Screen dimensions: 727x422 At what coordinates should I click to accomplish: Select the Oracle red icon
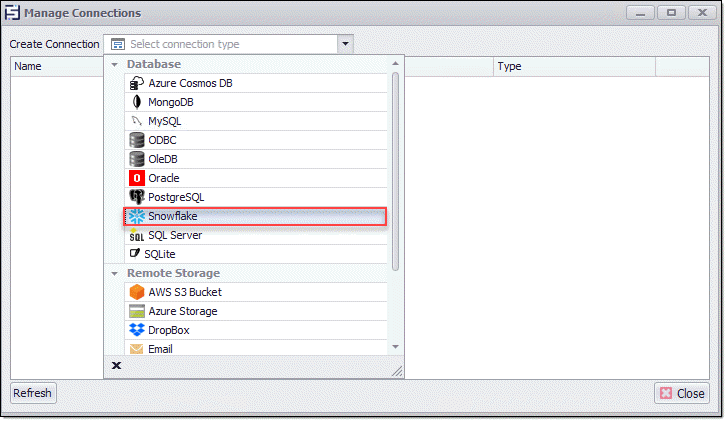pyautogui.click(x=137, y=178)
